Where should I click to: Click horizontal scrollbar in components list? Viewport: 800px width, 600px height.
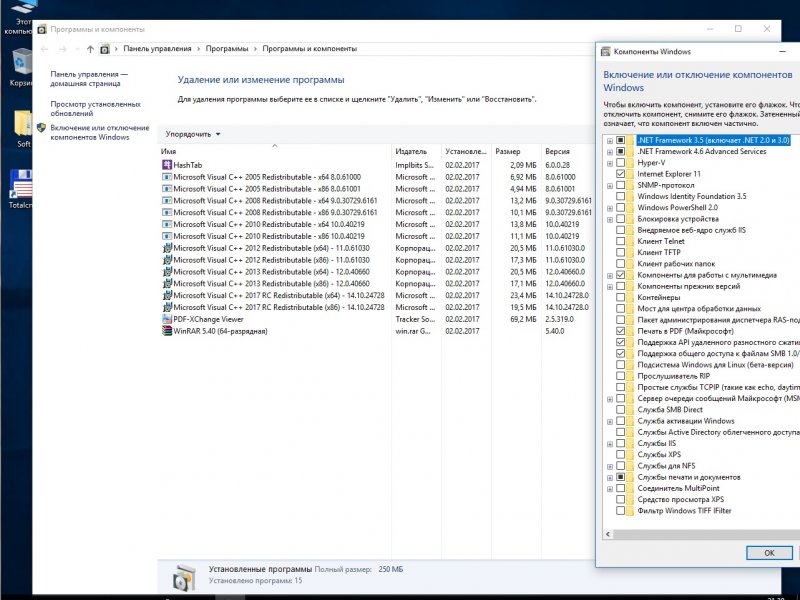707,534
